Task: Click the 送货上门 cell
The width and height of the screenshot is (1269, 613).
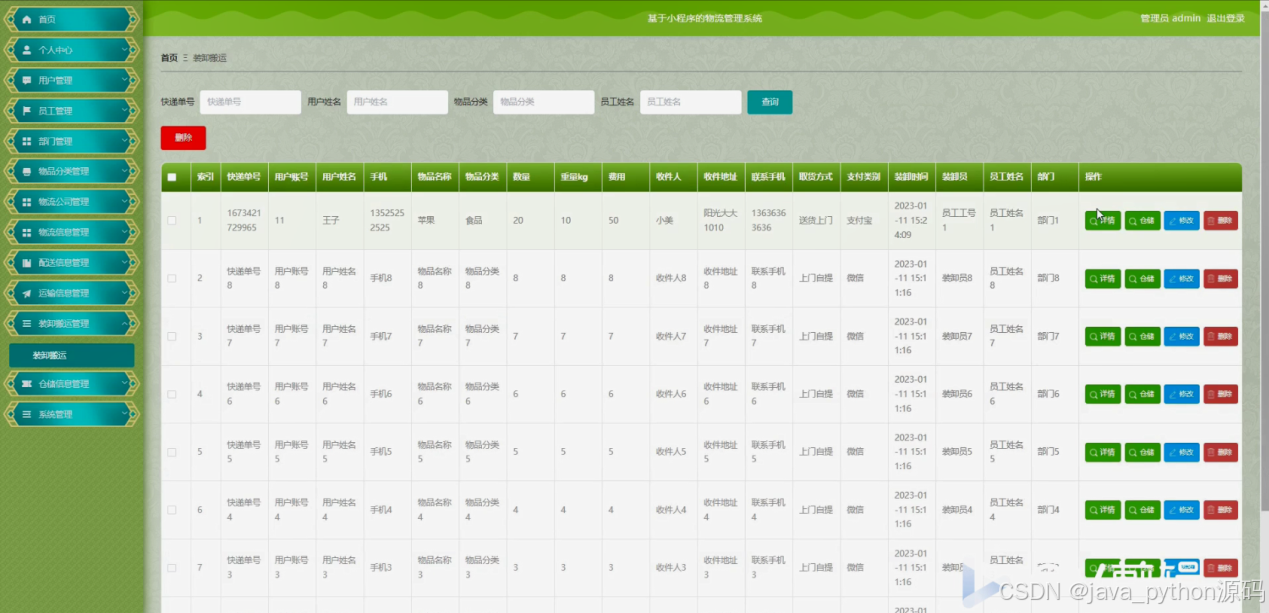Action: (815, 221)
